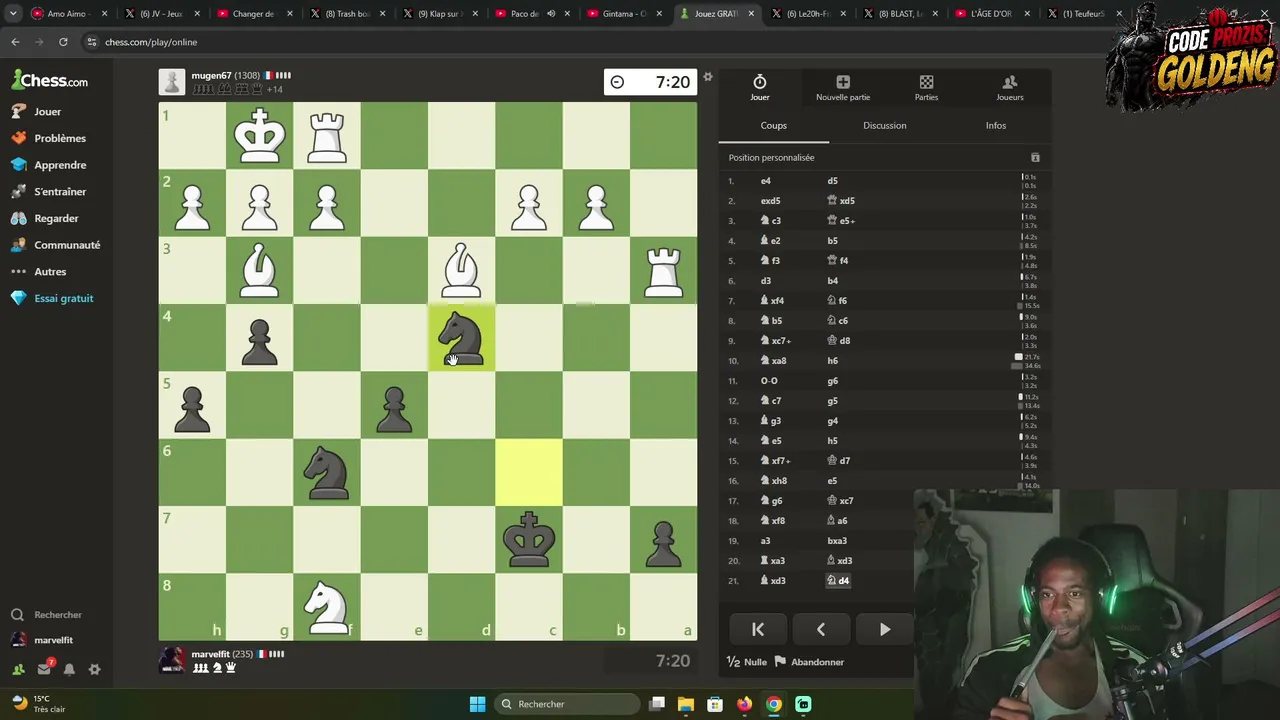Open the Parties tab

coord(926,88)
